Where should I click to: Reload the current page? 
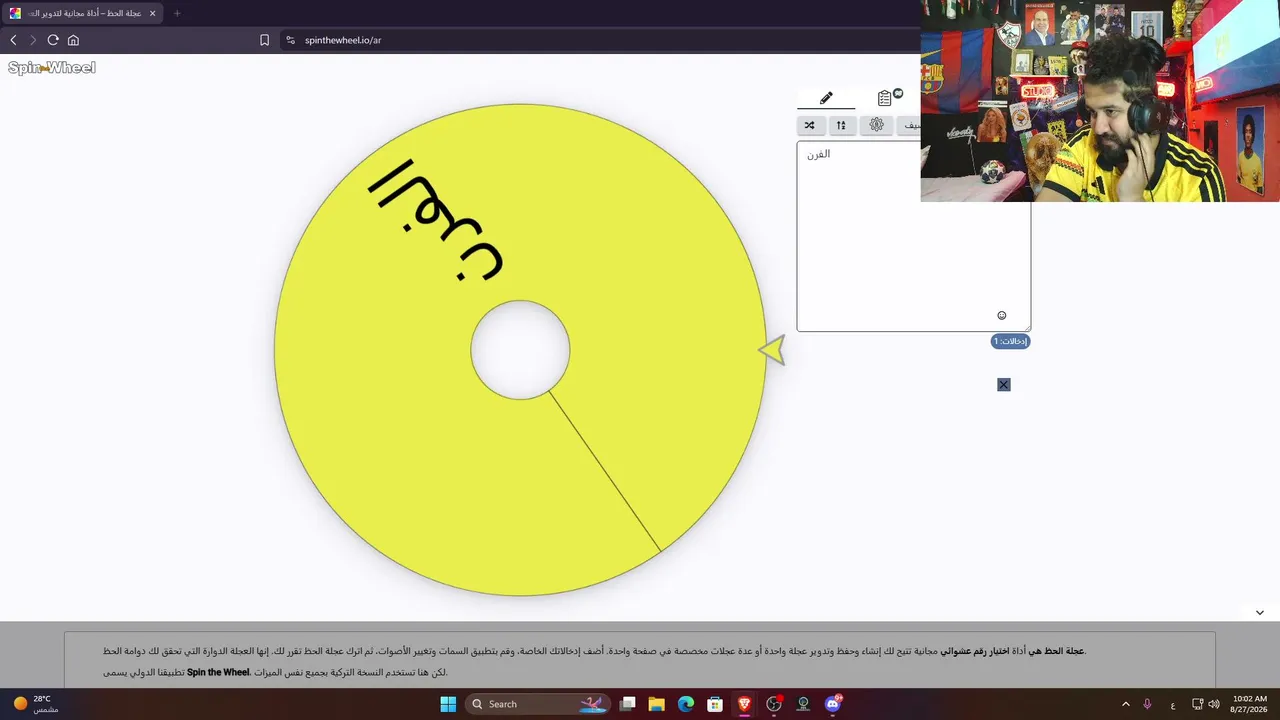[53, 40]
